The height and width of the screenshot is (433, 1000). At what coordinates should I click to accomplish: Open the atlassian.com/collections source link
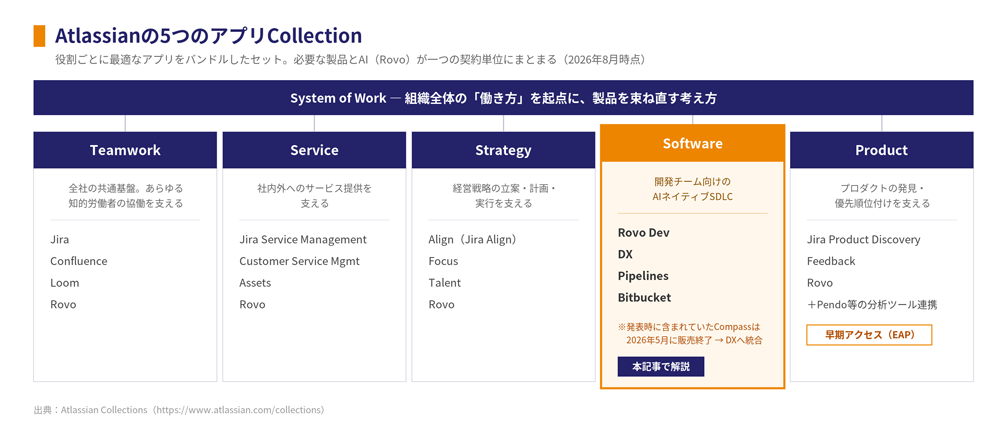pyautogui.click(x=240, y=409)
